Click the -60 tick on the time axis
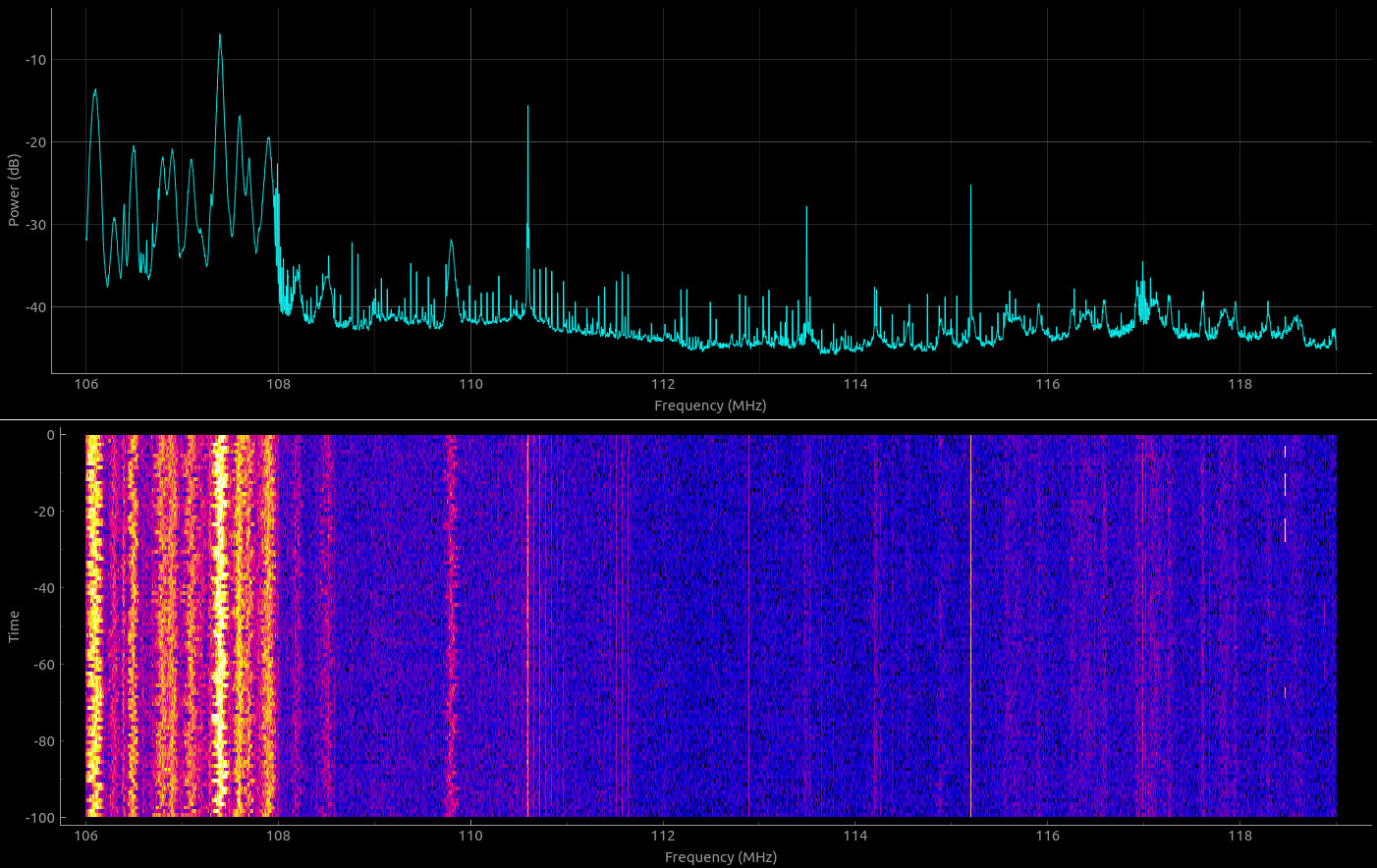This screenshot has width=1377, height=868. [x=42, y=665]
